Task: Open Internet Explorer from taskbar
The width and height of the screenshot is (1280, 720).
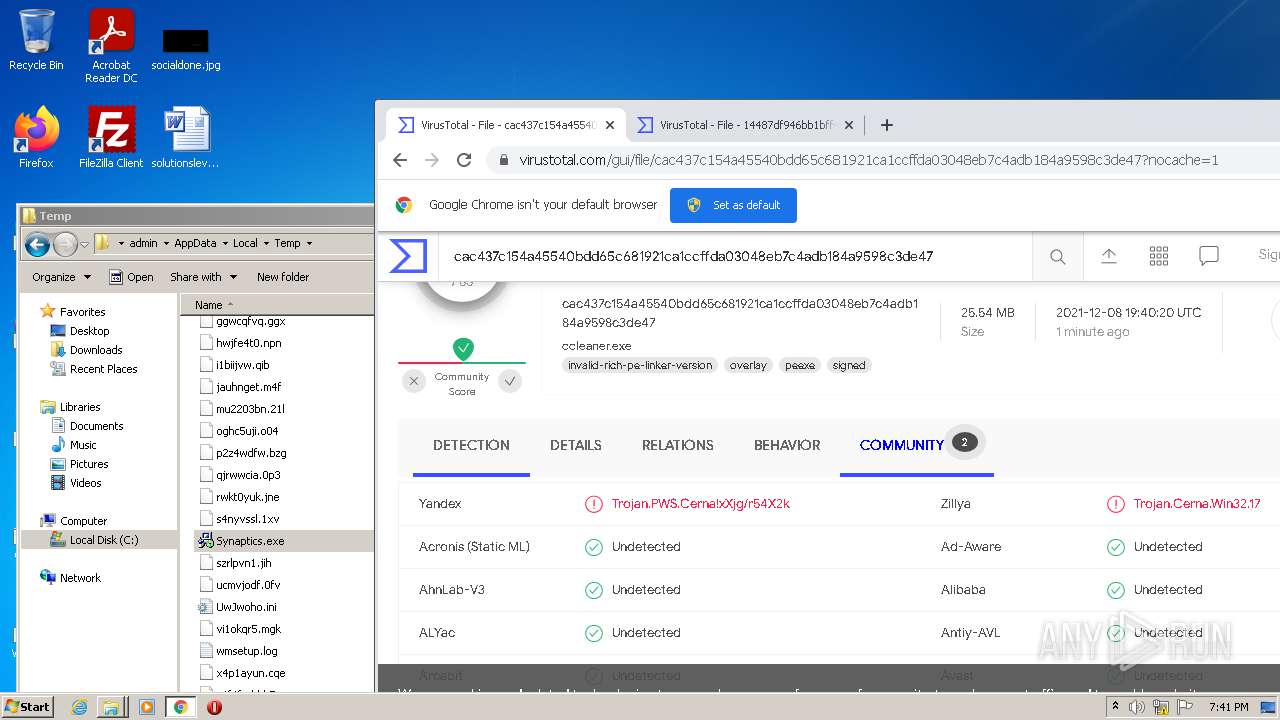Action: (80, 707)
